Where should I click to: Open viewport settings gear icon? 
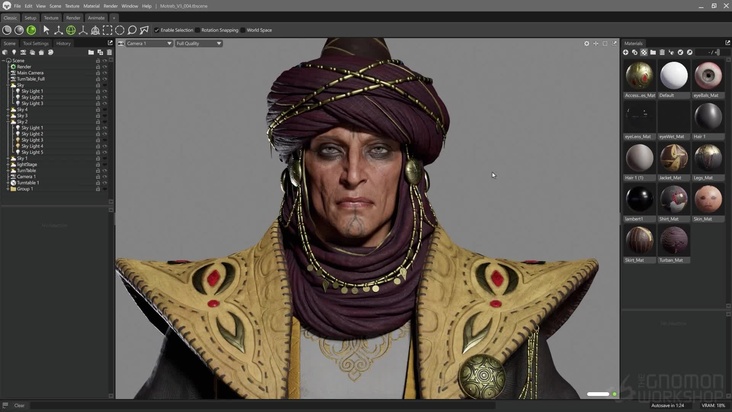586,43
